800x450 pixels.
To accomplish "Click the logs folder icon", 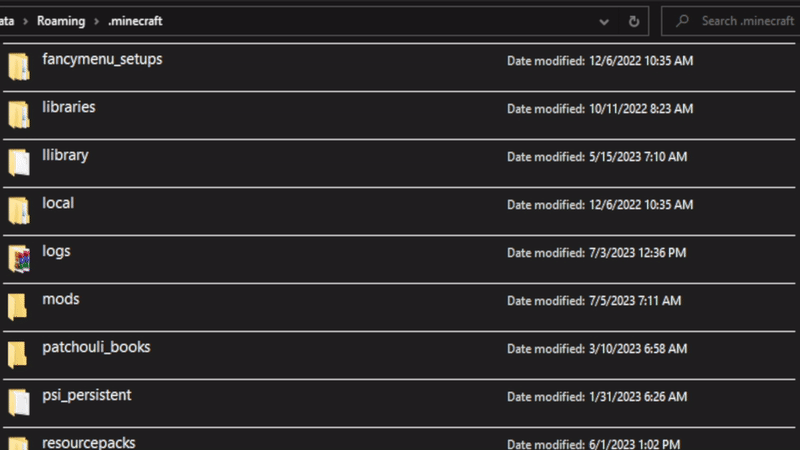I will [18, 259].
